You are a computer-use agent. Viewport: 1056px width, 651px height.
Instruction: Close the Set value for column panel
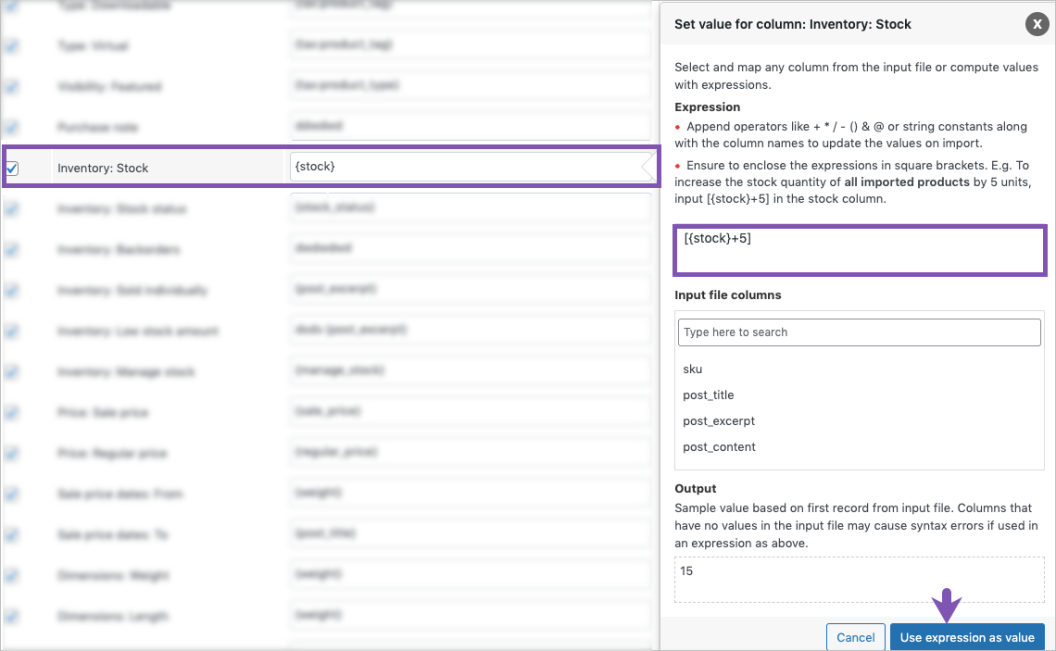point(1037,24)
